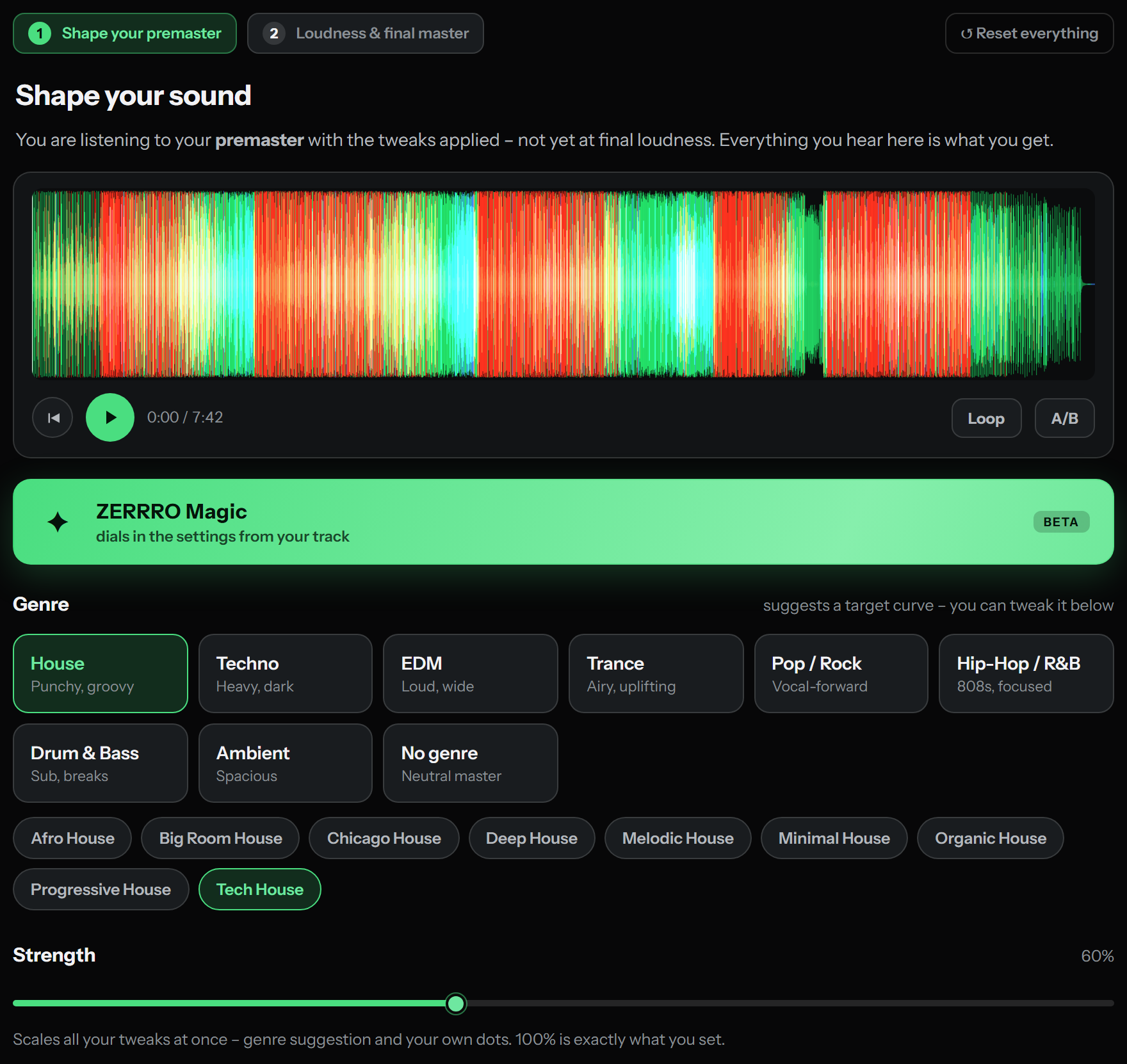Click the bold word 'premaster' in description
Viewport: 1127px width, 1064px height.
259,140
